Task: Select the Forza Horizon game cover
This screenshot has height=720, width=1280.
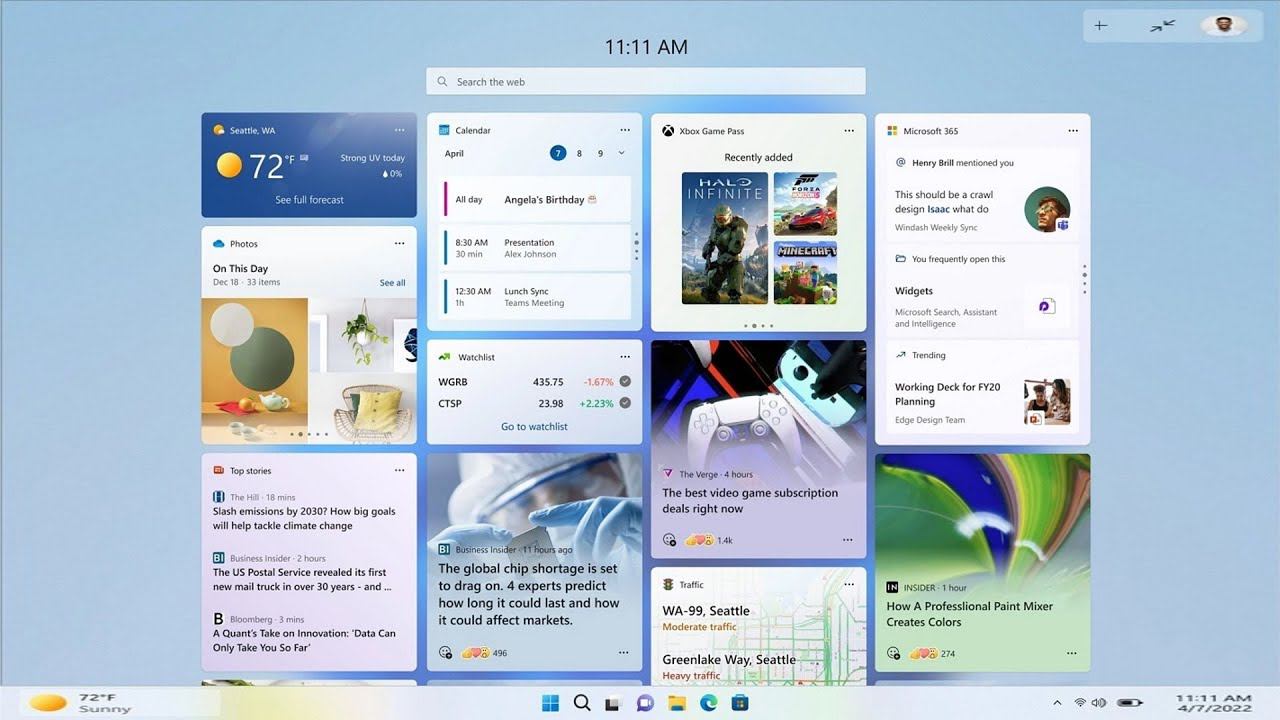Action: coord(805,204)
